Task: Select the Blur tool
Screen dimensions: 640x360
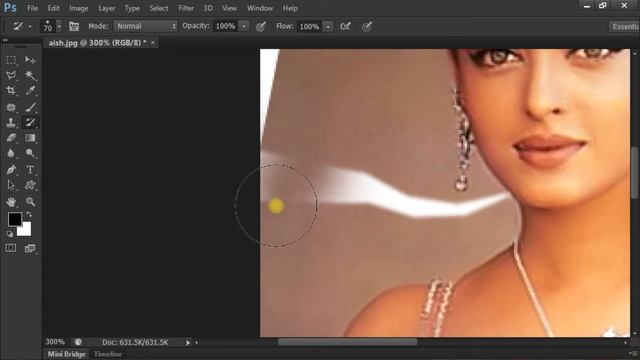Action: click(11, 153)
